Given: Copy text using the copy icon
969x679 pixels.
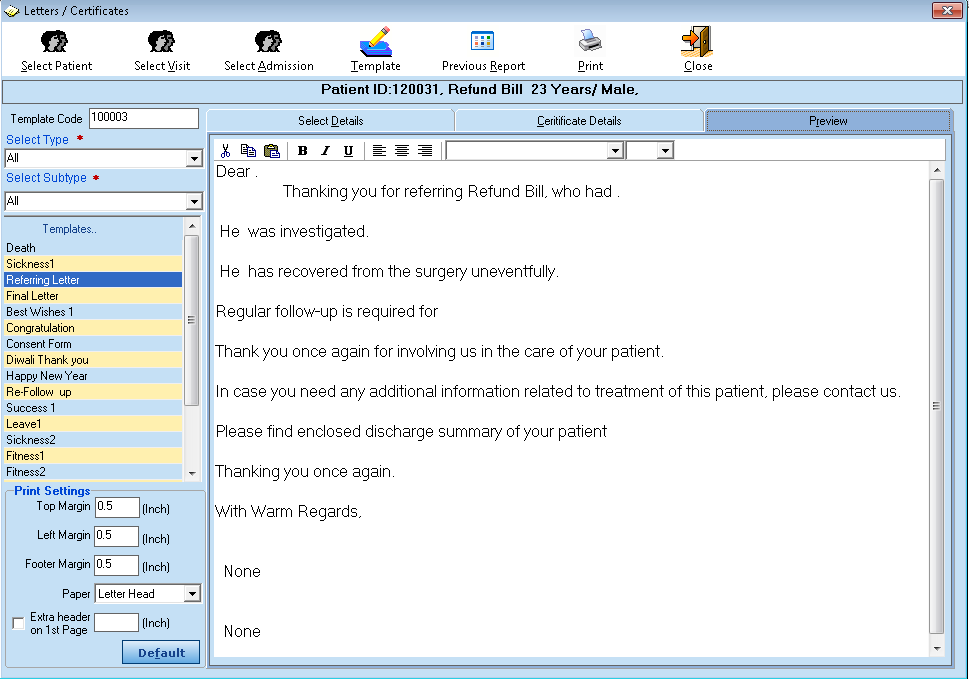Looking at the screenshot, I should tap(248, 151).
